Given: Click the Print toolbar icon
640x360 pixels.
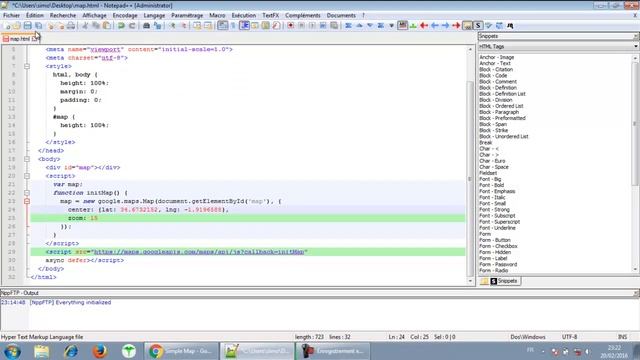Looking at the screenshot, I should [x=71, y=26].
